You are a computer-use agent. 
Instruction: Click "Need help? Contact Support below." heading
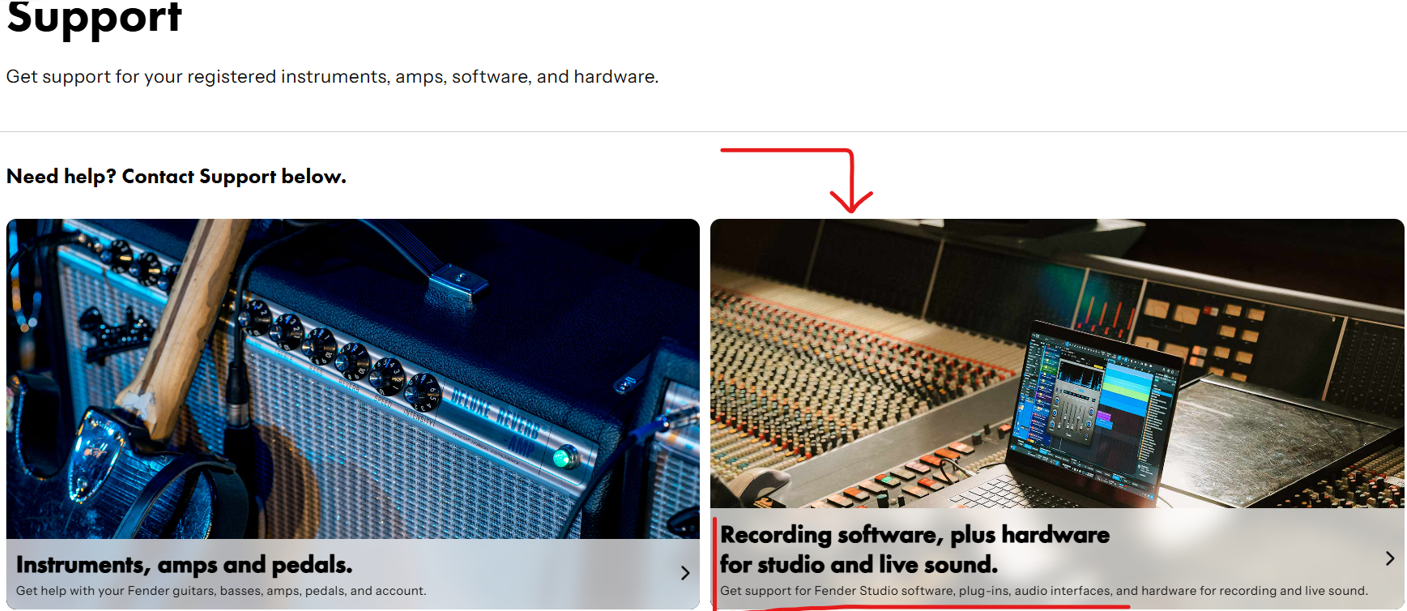pyautogui.click(x=176, y=177)
